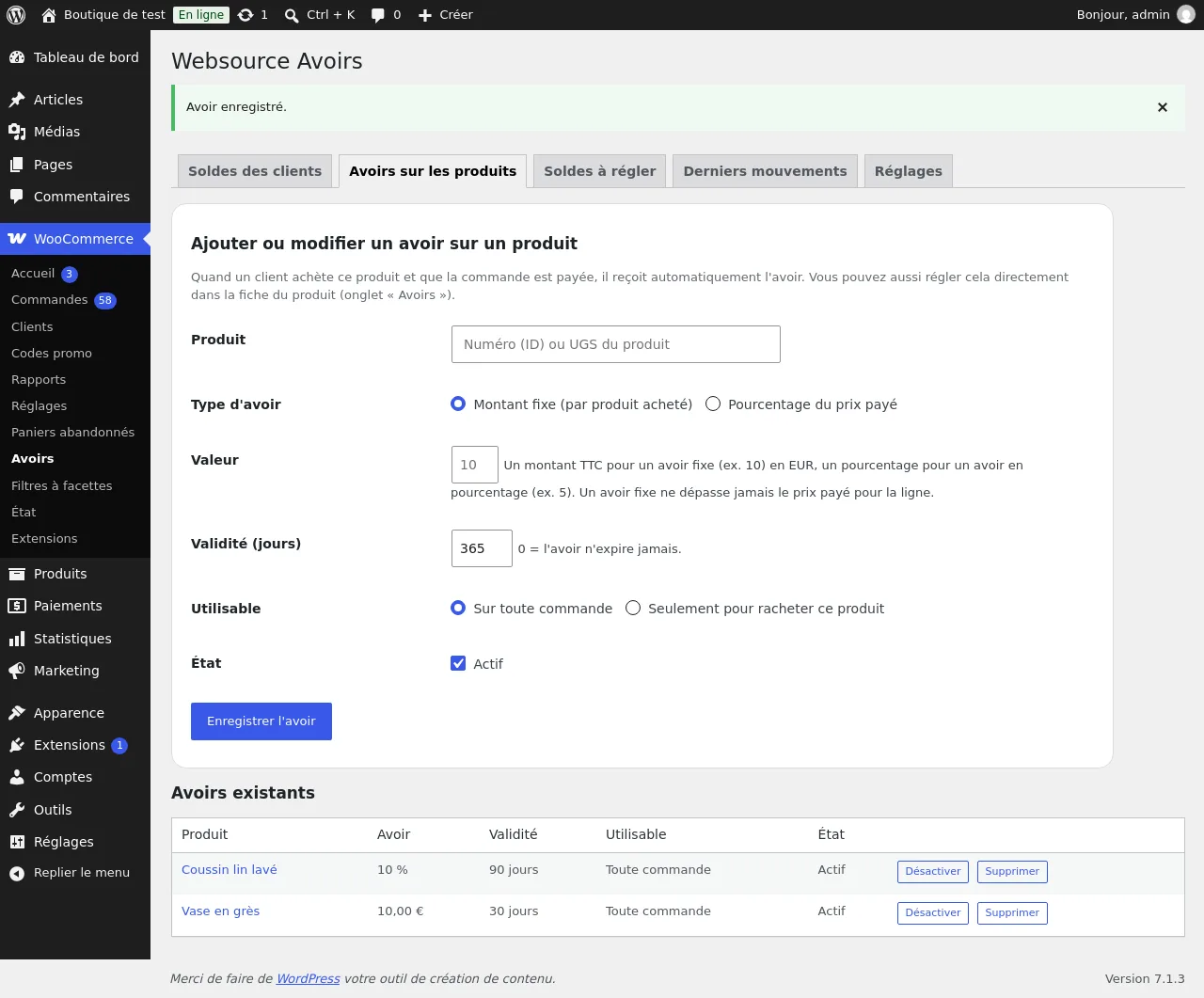Open admin user avatar
The image size is (1204, 998).
pyautogui.click(x=1186, y=15)
